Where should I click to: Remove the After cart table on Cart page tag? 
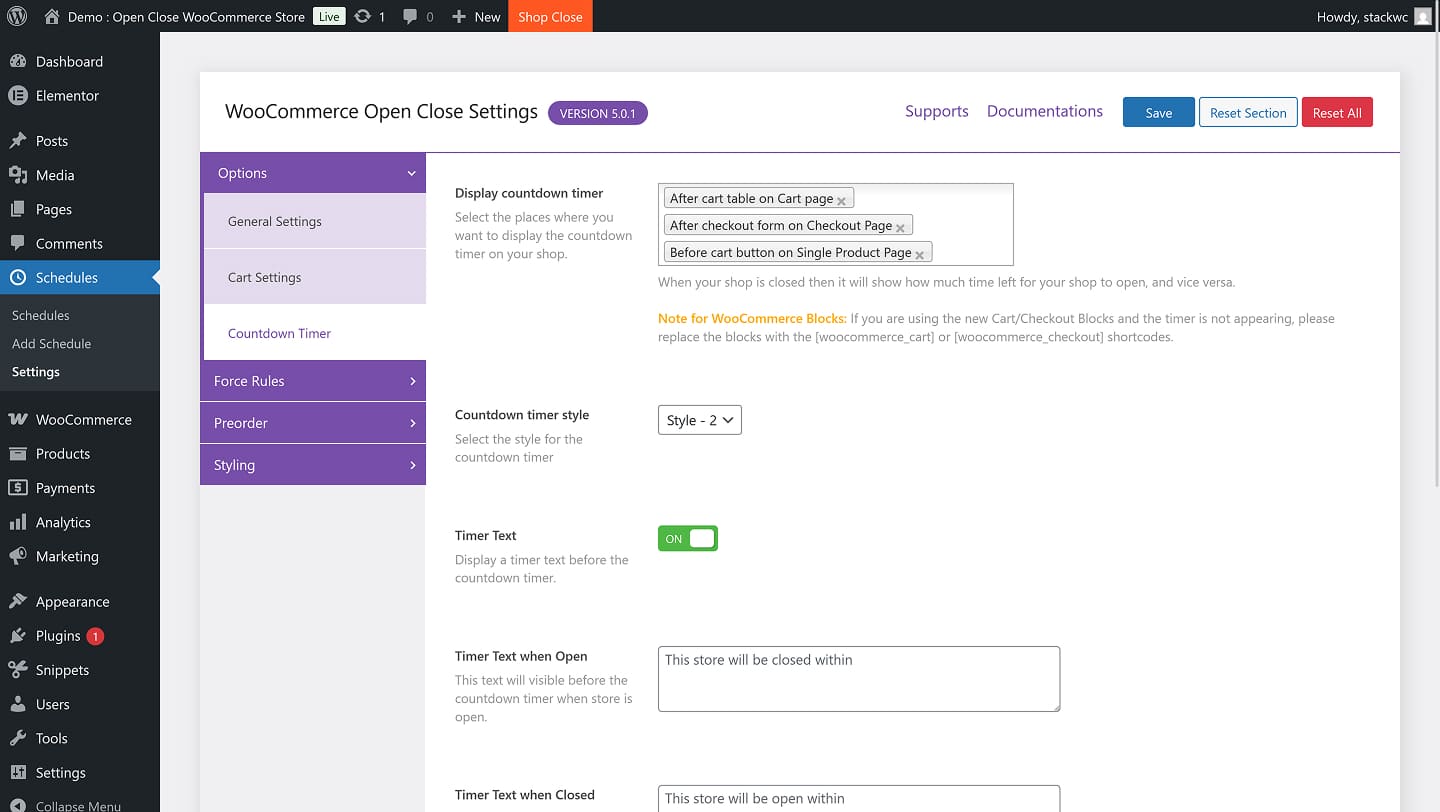point(841,201)
